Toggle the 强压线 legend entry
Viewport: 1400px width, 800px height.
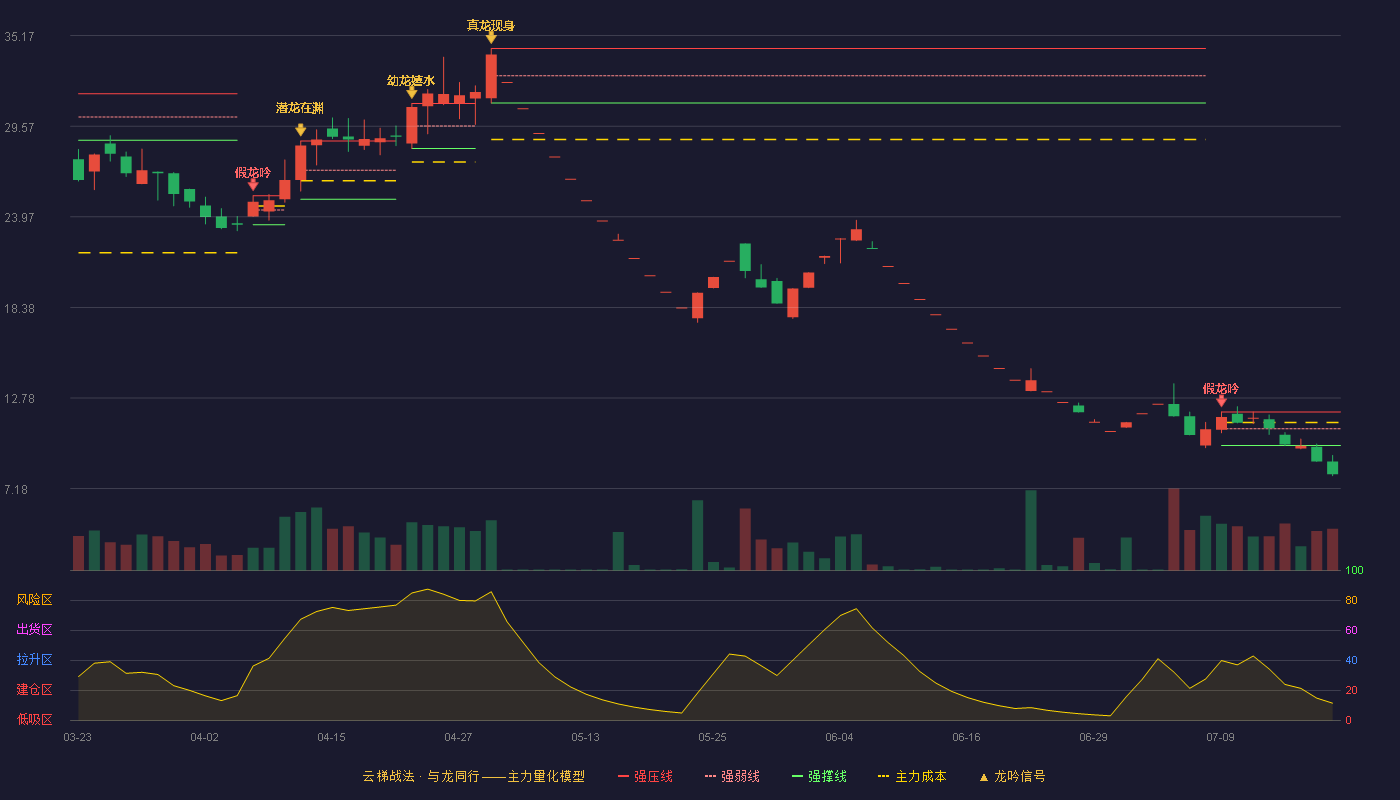click(x=645, y=776)
